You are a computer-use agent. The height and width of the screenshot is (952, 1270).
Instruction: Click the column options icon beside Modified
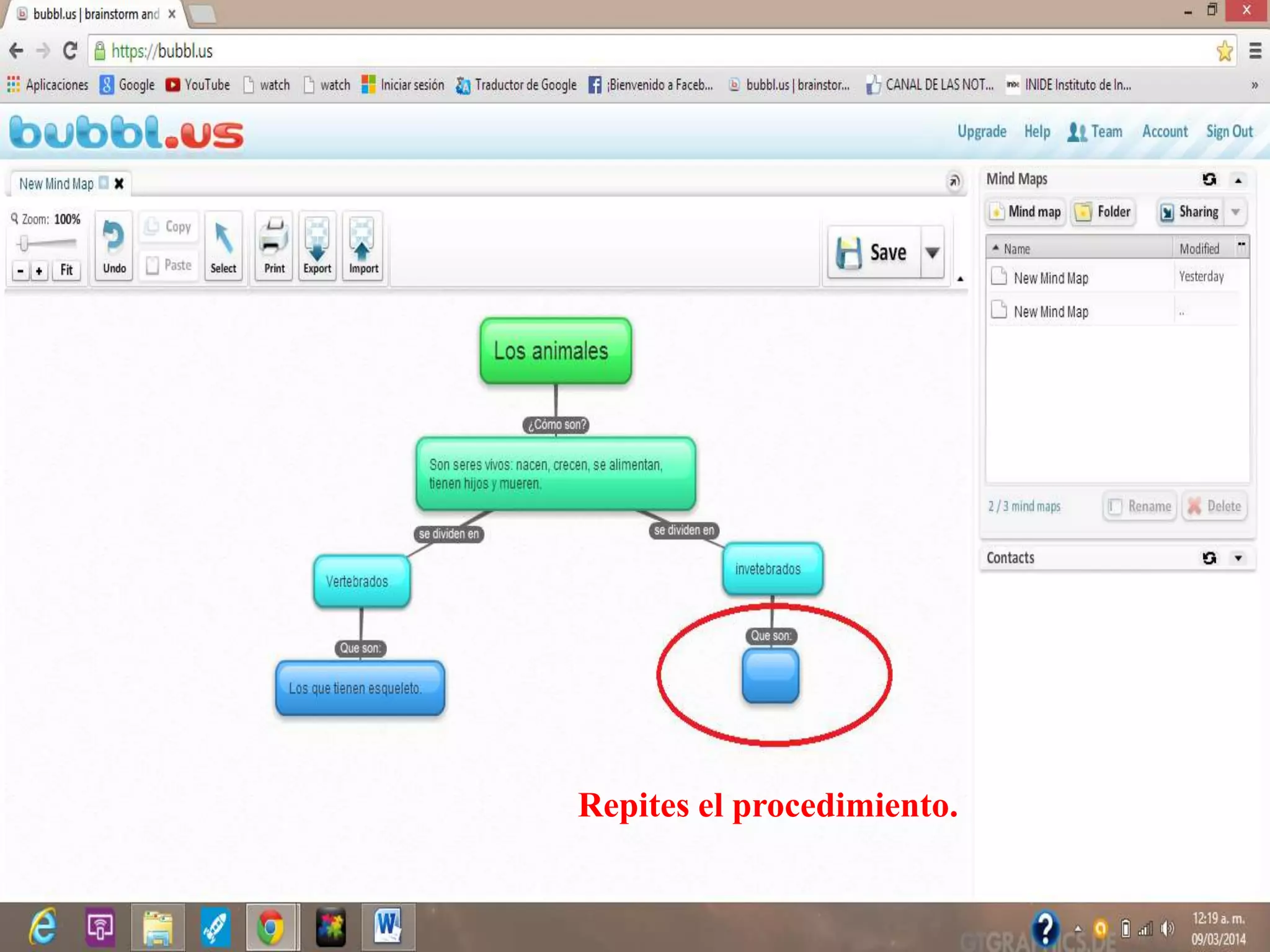pyautogui.click(x=1241, y=245)
